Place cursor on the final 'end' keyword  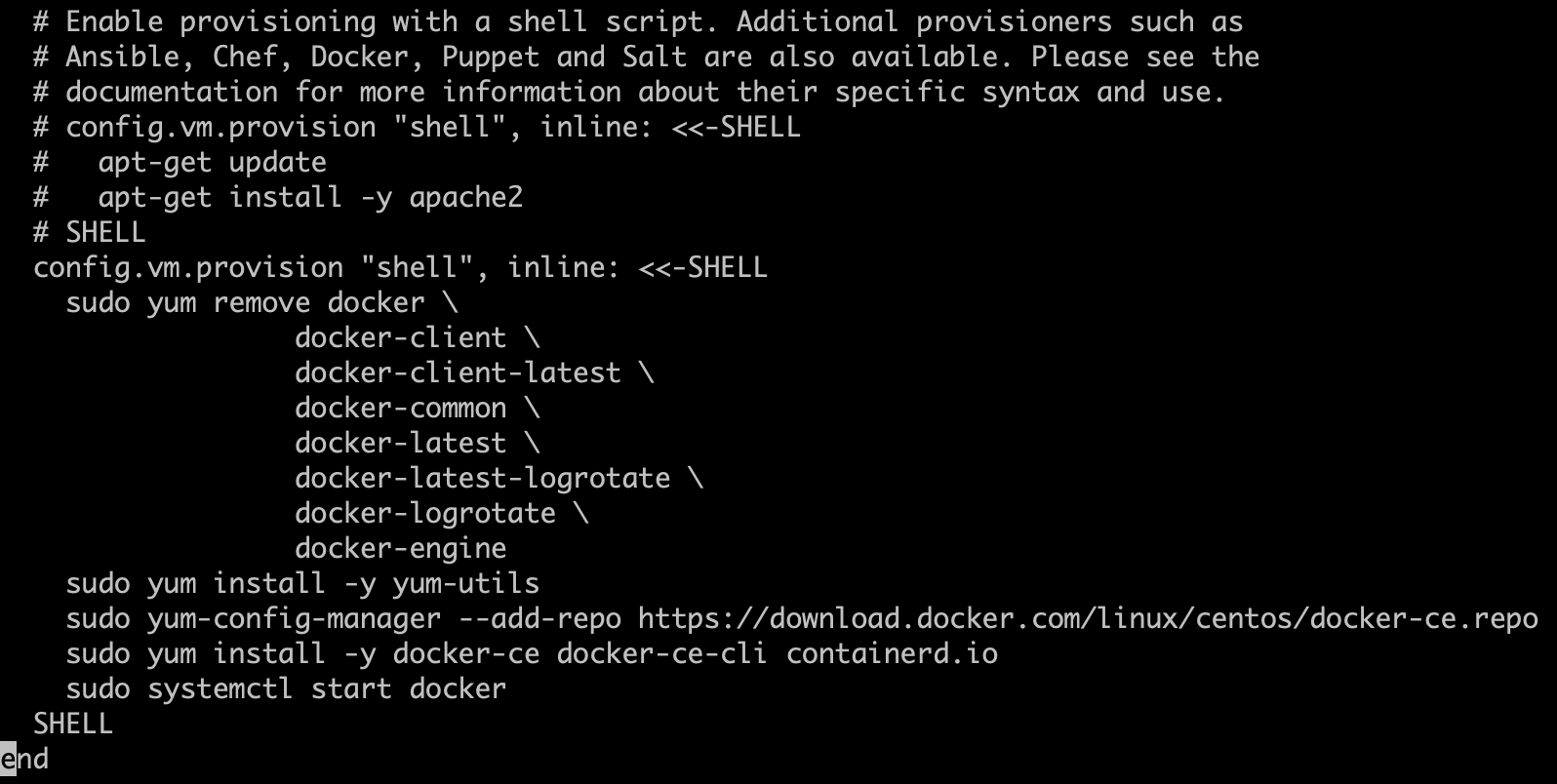(x=24, y=759)
